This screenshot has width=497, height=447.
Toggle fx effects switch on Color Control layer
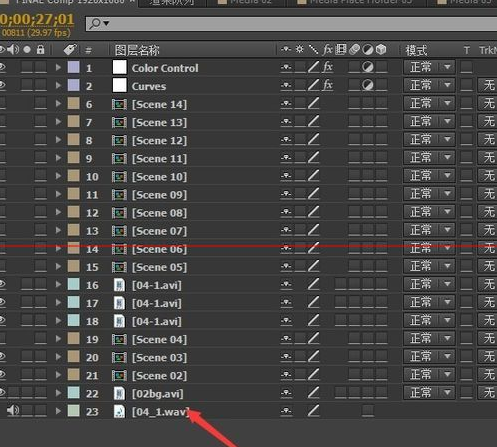328,67
